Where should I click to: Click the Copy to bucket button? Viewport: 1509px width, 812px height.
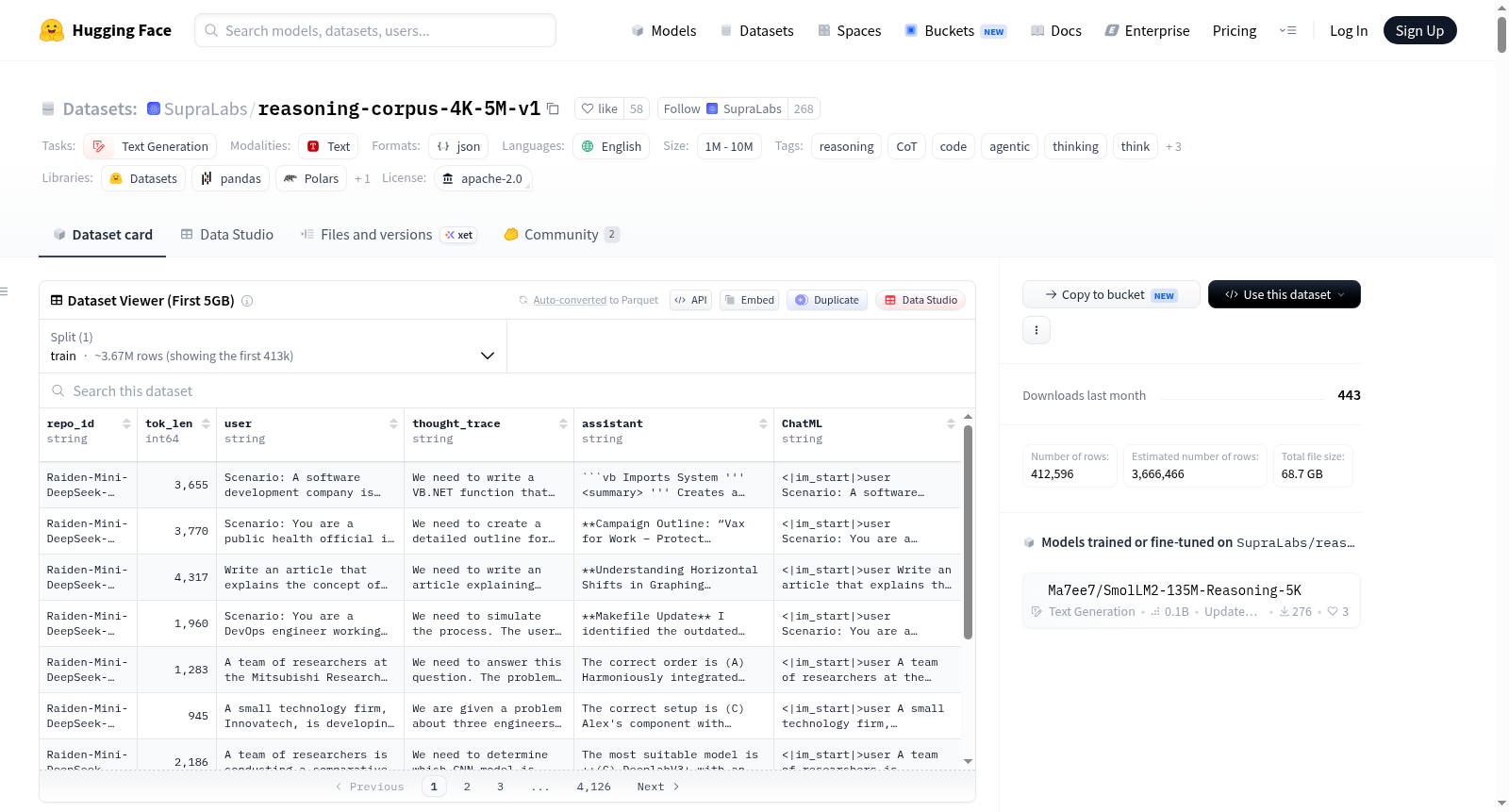coord(1111,294)
